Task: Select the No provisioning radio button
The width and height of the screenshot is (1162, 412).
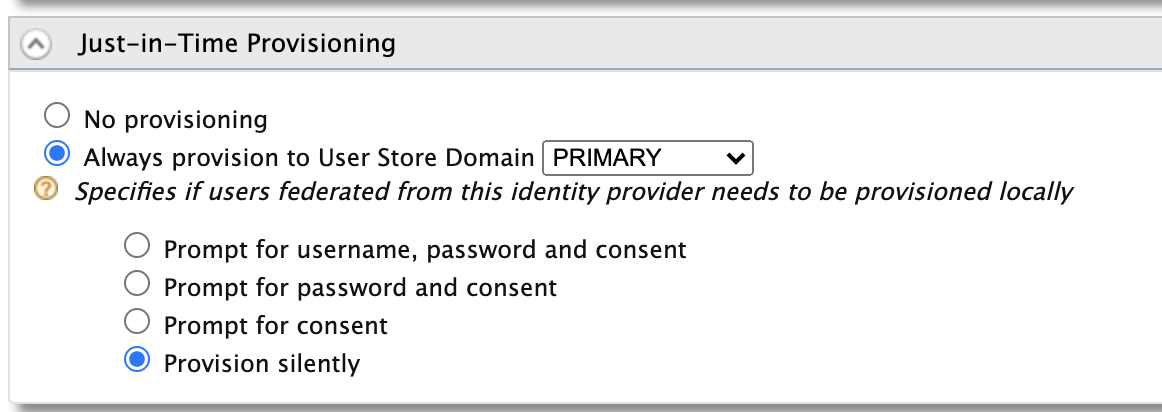Action: (58, 117)
